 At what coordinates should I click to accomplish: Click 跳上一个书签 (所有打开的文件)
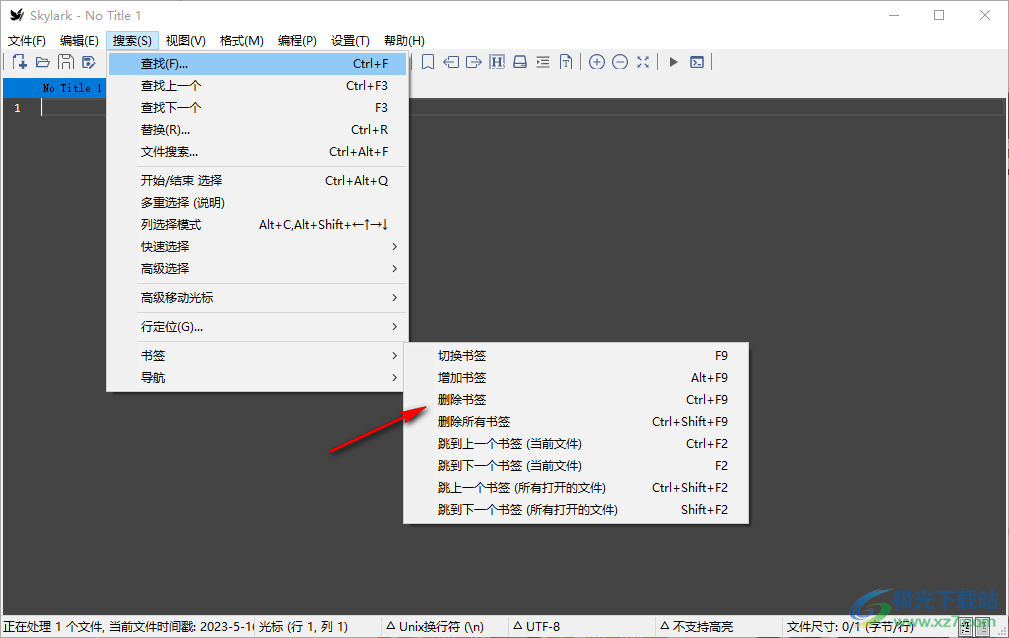[x=576, y=487]
